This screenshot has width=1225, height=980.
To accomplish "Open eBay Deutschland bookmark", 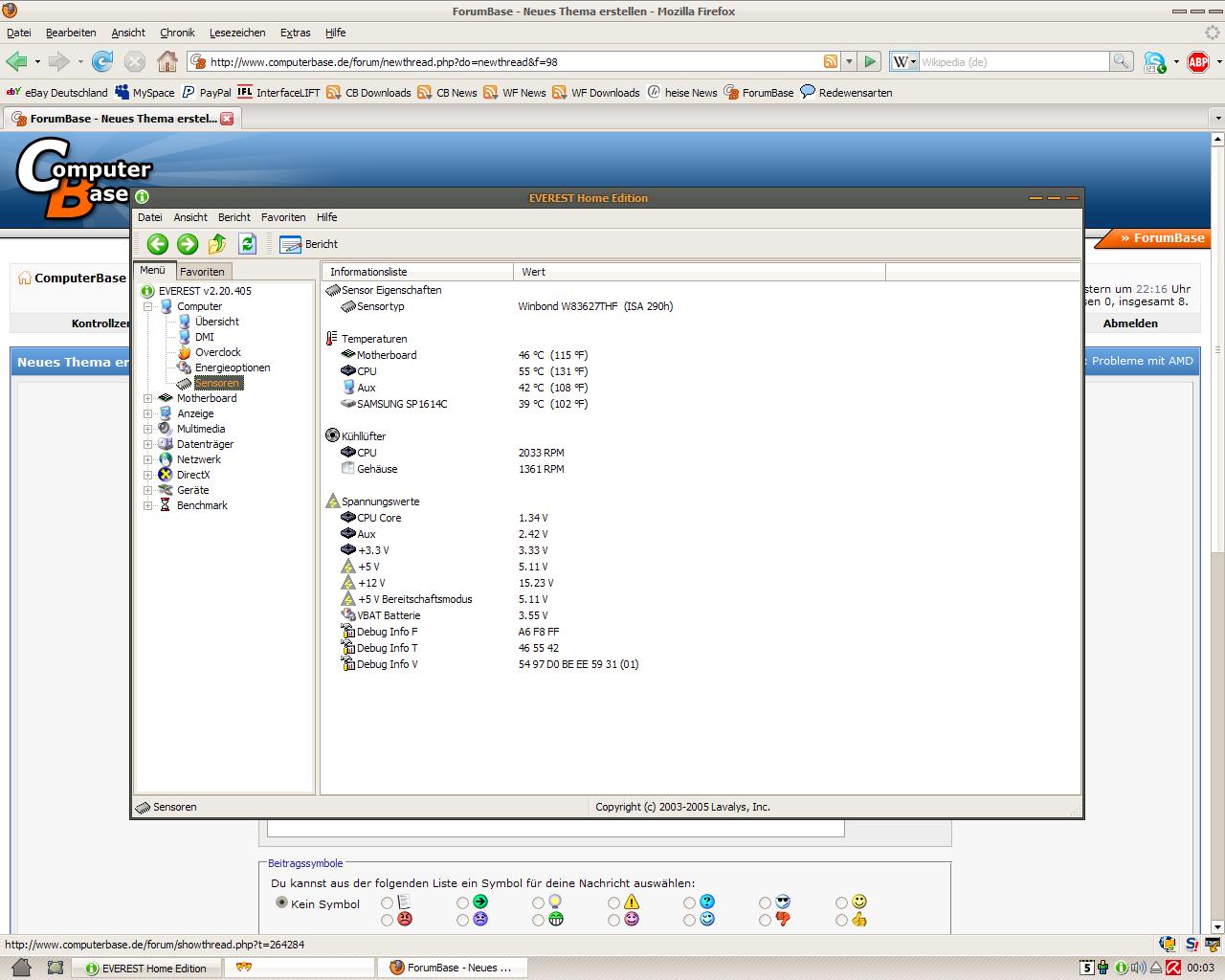I will (57, 93).
